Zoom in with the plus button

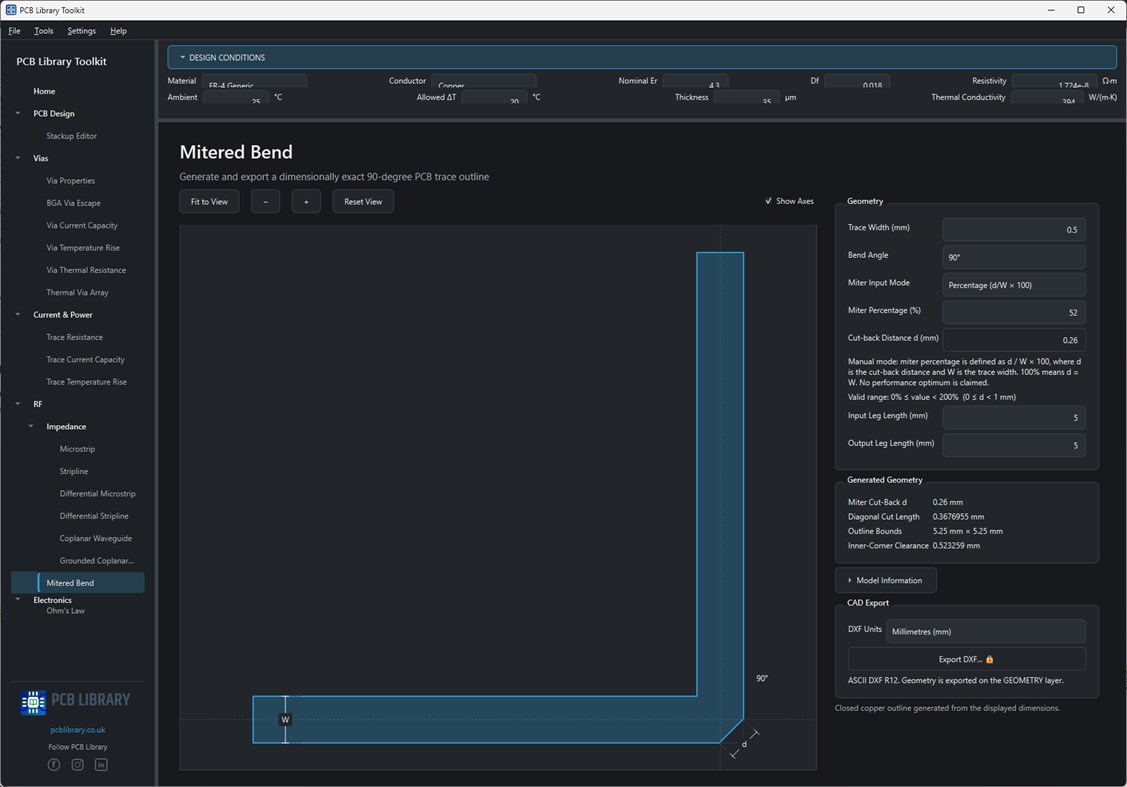[306, 202]
